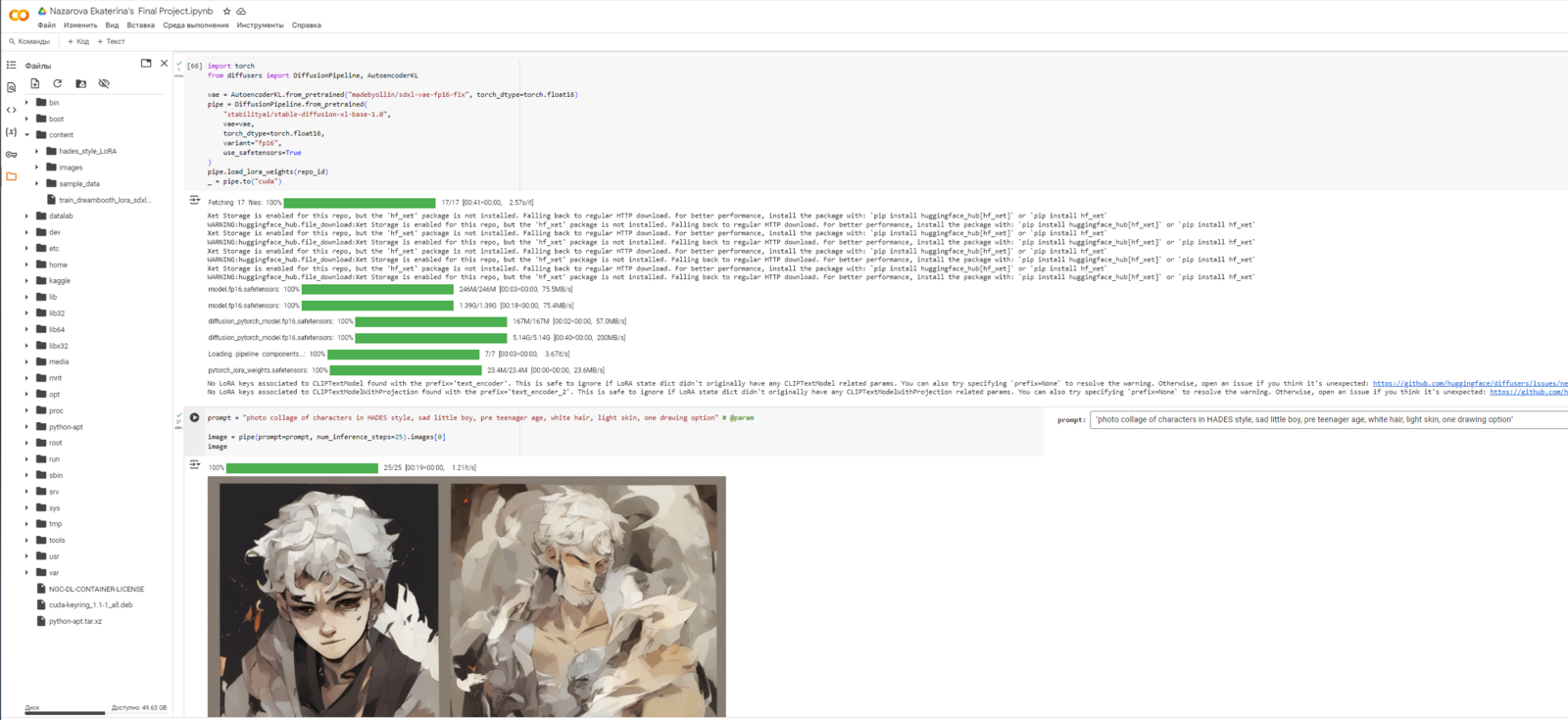This screenshot has width=1568, height=720.
Task: Click the 25/25 inference progress bar
Action: 302,468
